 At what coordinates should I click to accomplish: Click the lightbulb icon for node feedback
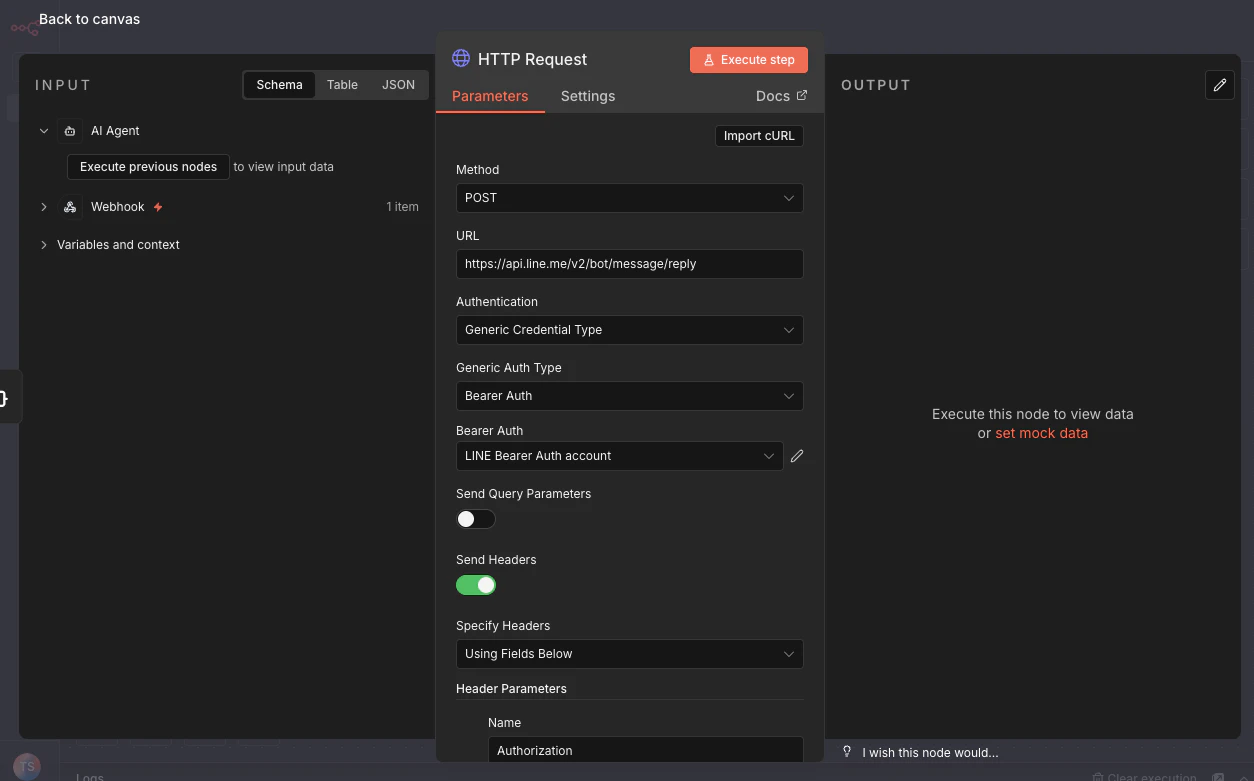tap(847, 752)
